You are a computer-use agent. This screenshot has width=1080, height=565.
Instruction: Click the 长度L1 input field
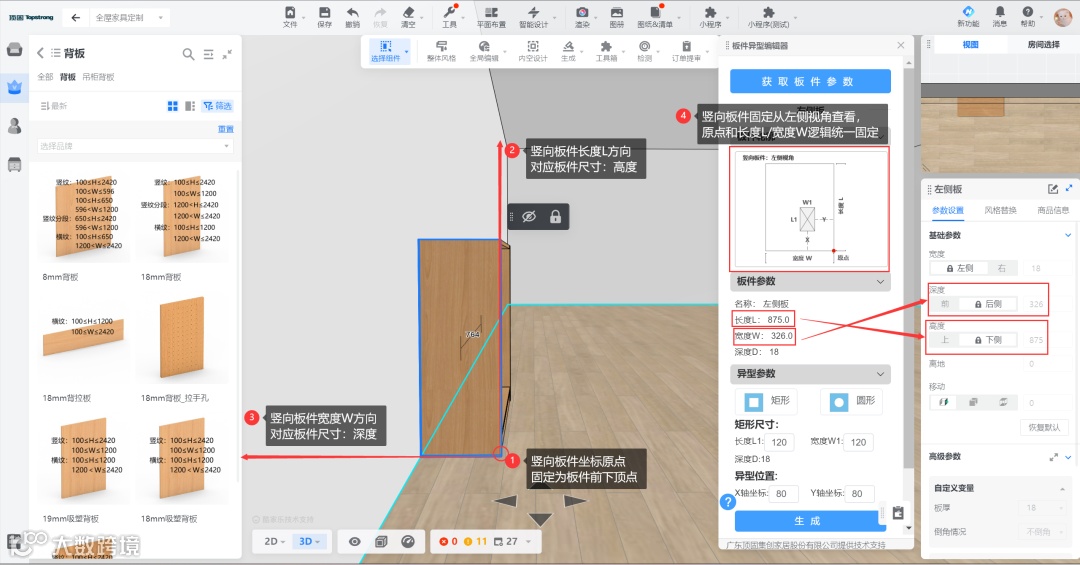pos(779,442)
